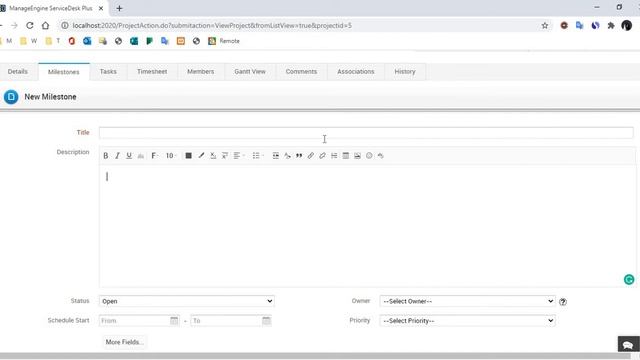
Task: Open the Details tab
Action: 18,71
